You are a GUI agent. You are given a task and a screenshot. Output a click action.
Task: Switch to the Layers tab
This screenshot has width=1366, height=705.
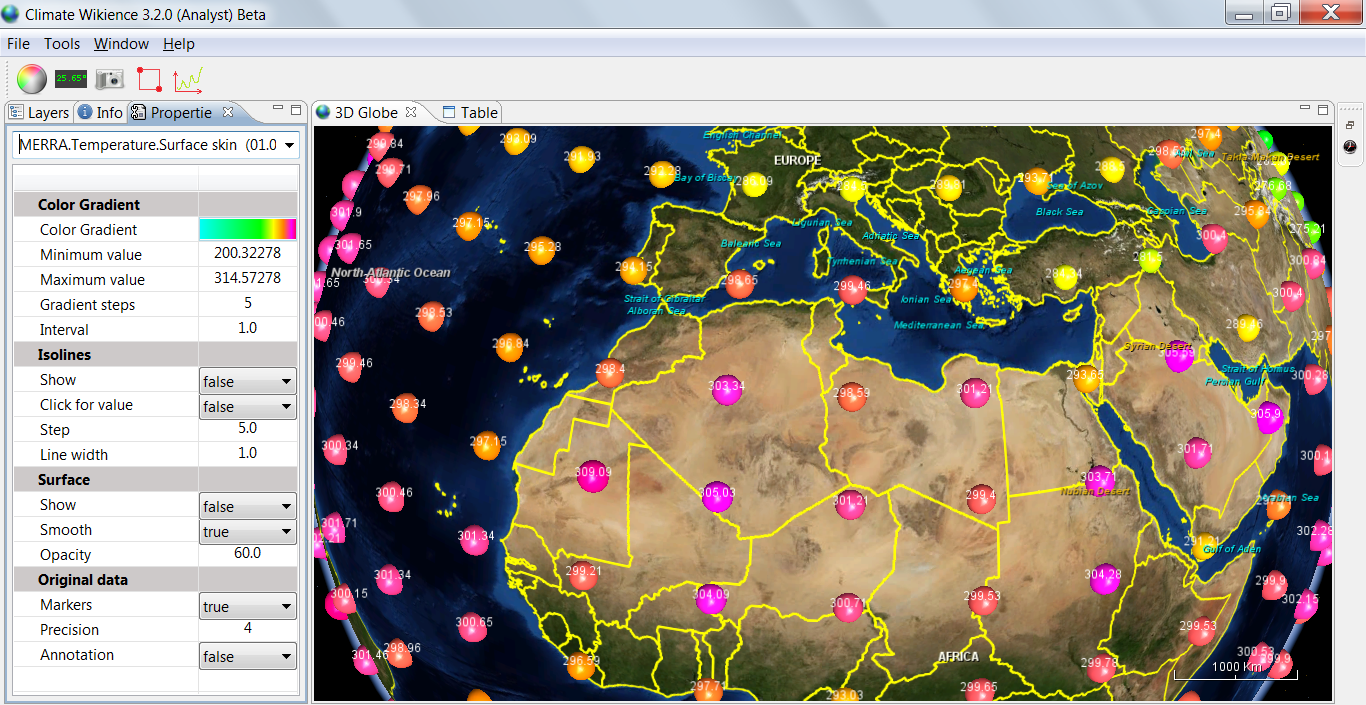pos(40,113)
